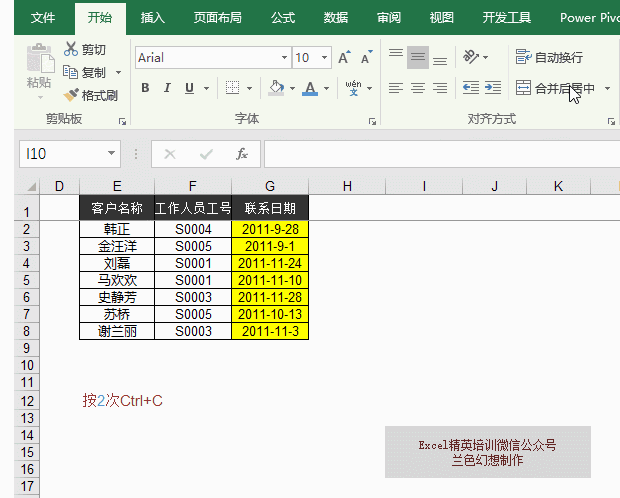Click the Insert Function fx icon
Viewport: 620px width, 498px height.
tap(241, 154)
